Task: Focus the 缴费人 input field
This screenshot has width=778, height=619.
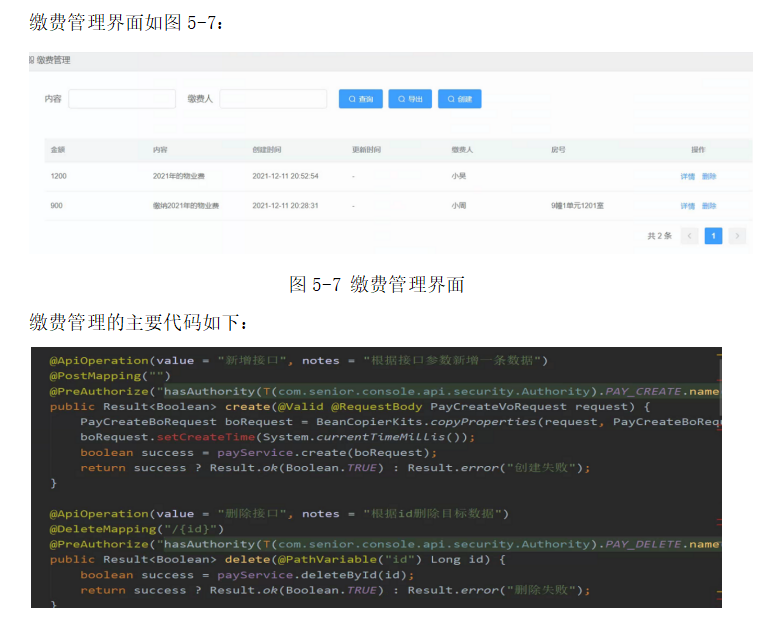Action: tap(273, 99)
